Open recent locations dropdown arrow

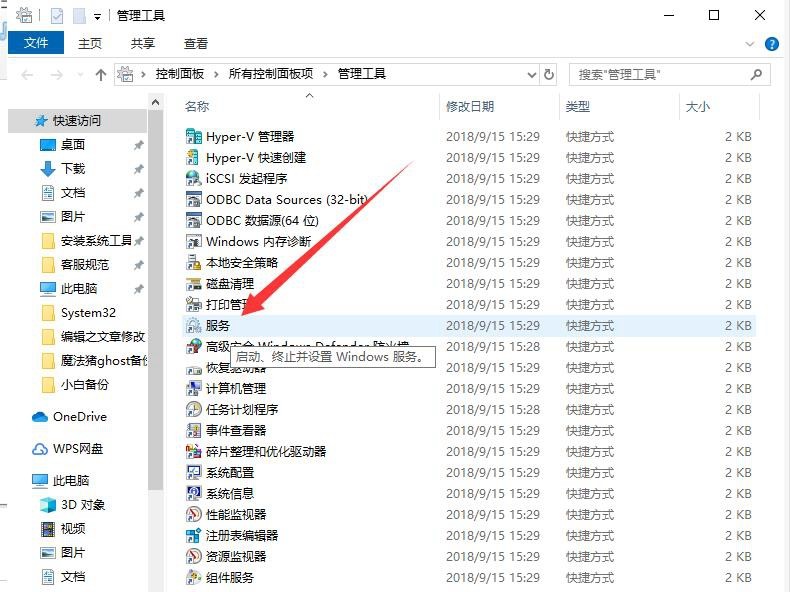point(80,75)
